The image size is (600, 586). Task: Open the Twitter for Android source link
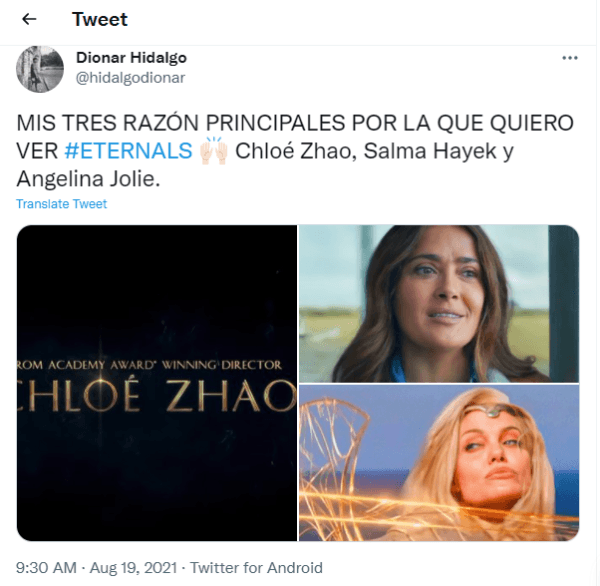coord(256,568)
